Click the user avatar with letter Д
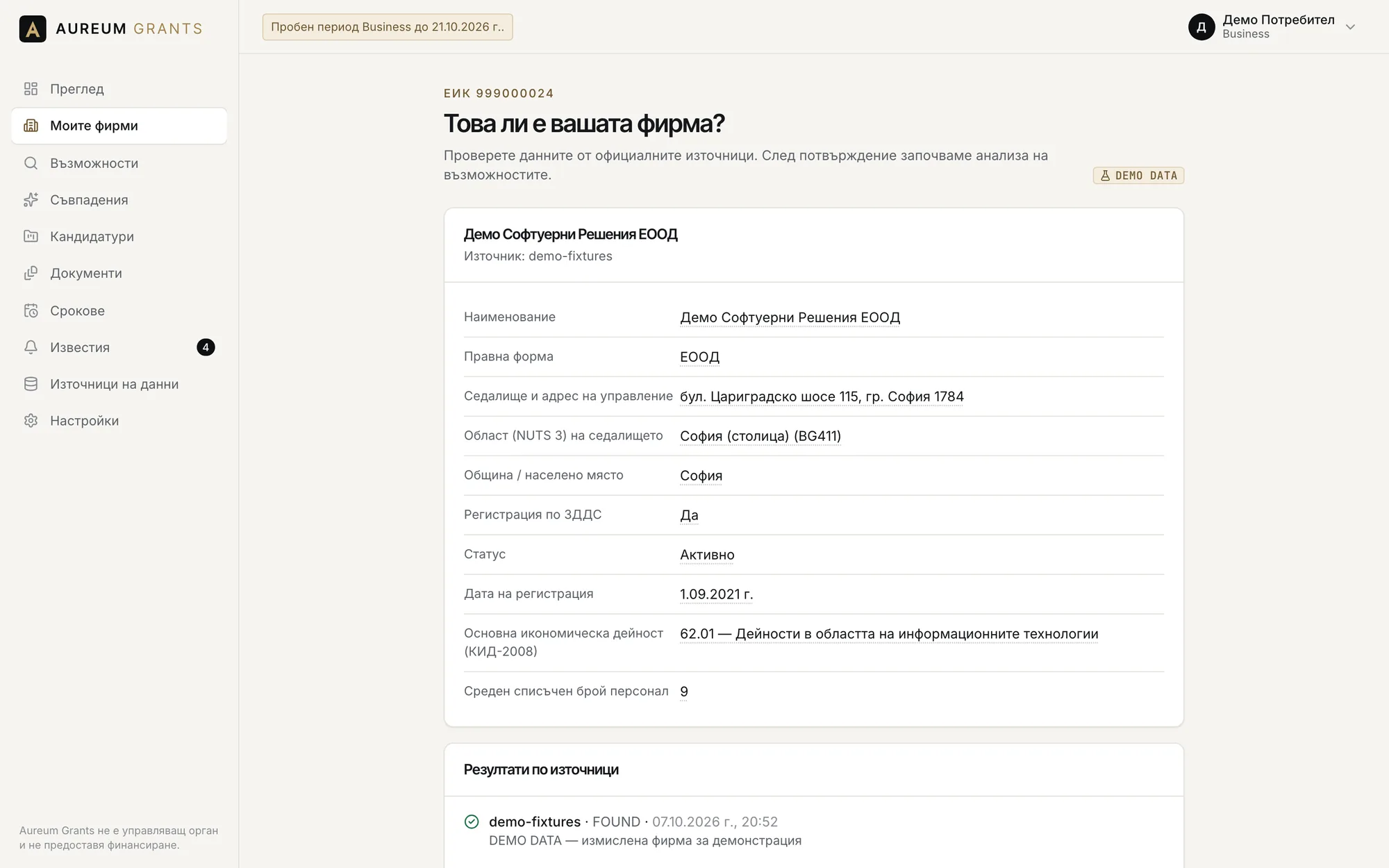This screenshot has width=1389, height=868. pos(1201,27)
